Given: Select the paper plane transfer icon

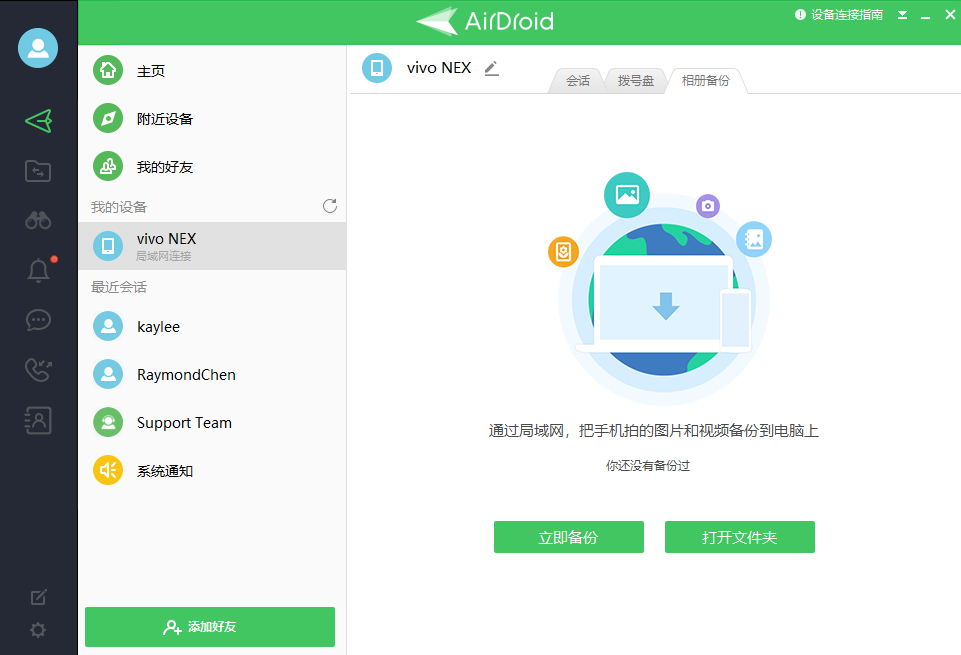Looking at the screenshot, I should tap(38, 121).
